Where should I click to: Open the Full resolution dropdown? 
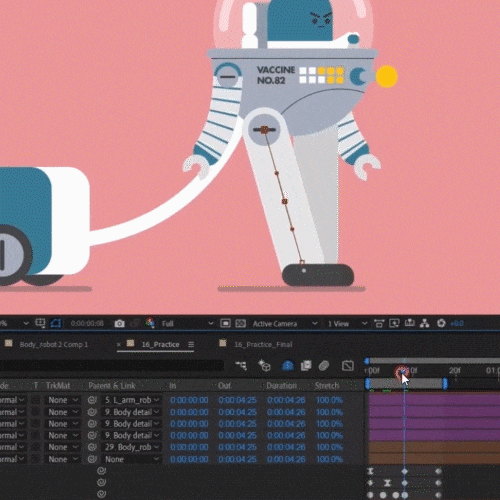point(187,324)
